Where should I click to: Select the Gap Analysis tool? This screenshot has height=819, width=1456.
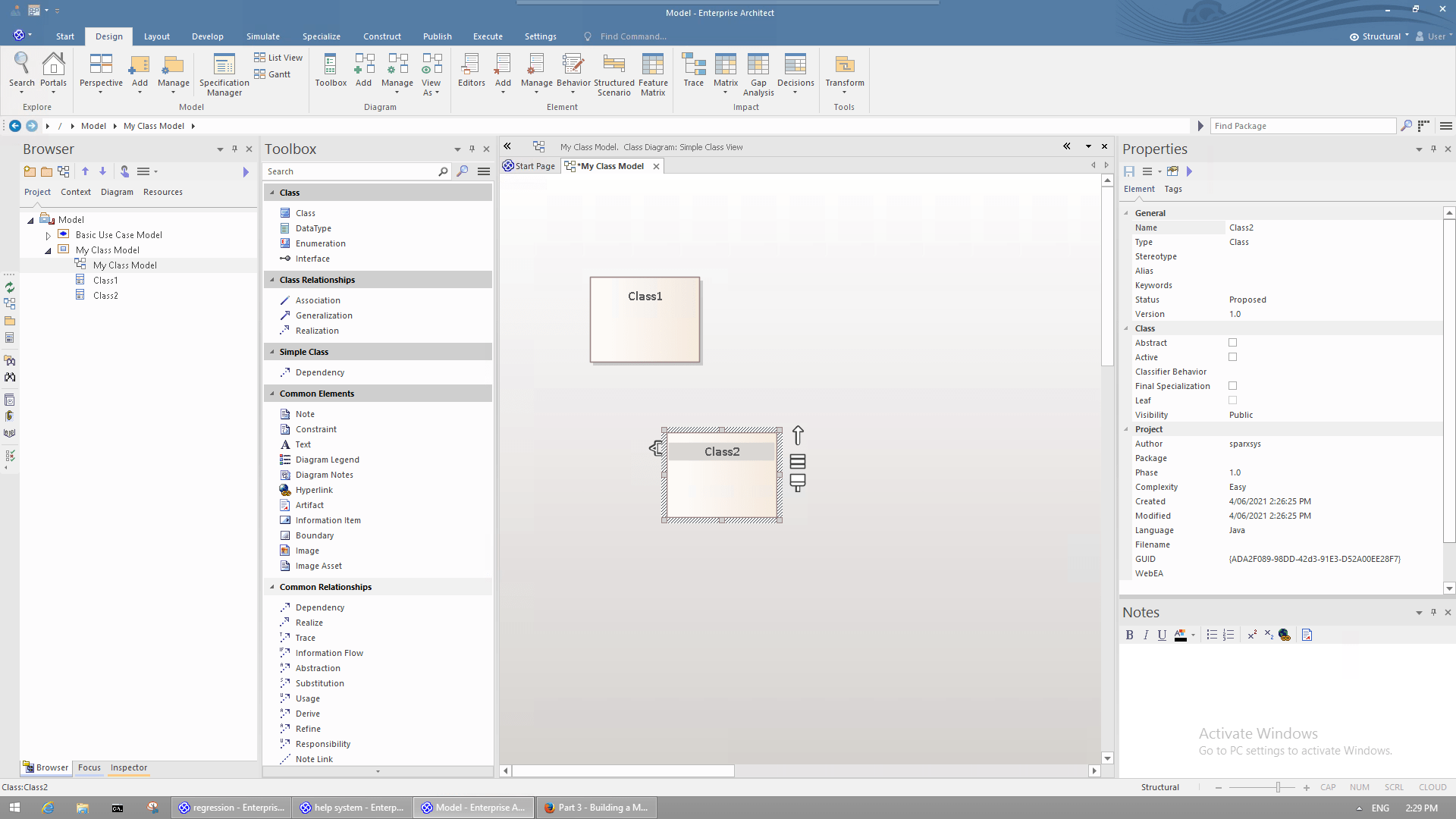758,72
